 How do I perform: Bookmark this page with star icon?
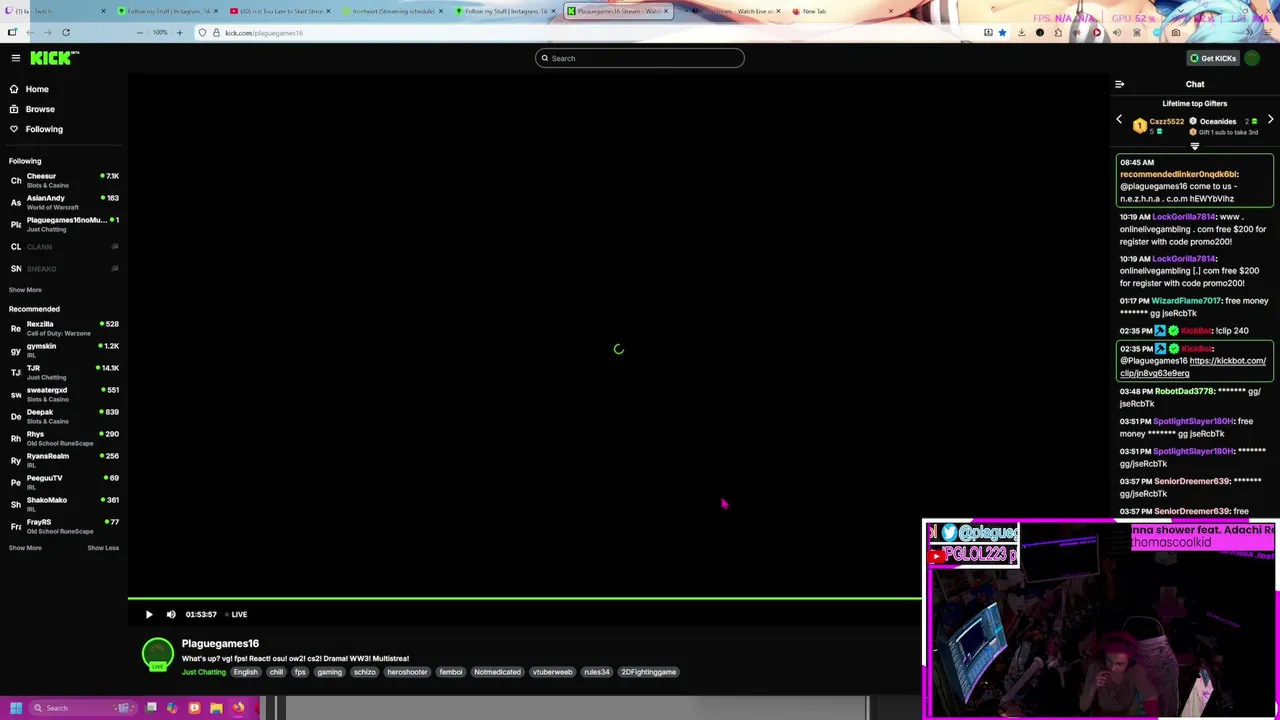[1002, 33]
